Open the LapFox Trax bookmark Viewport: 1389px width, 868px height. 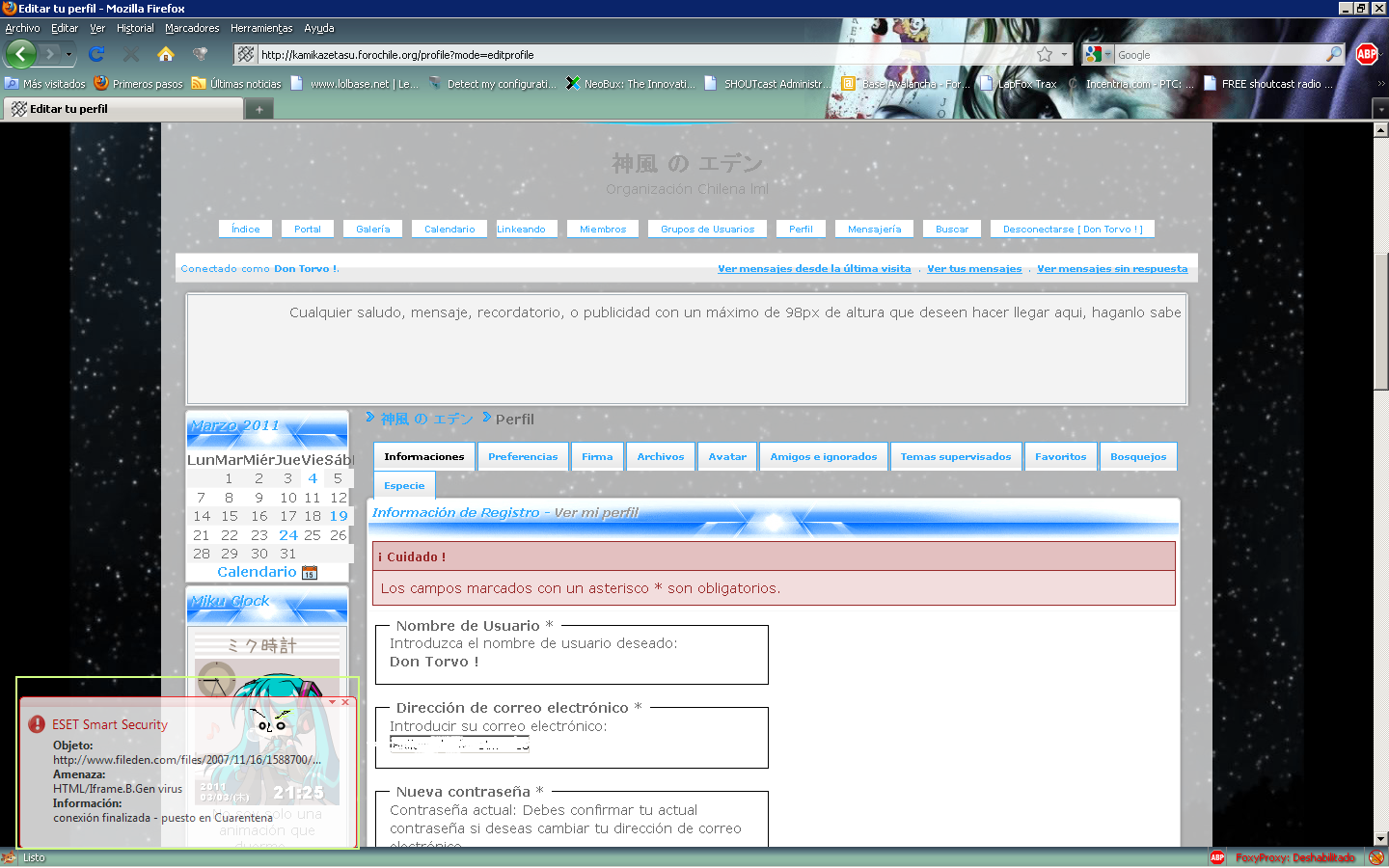point(1019,84)
